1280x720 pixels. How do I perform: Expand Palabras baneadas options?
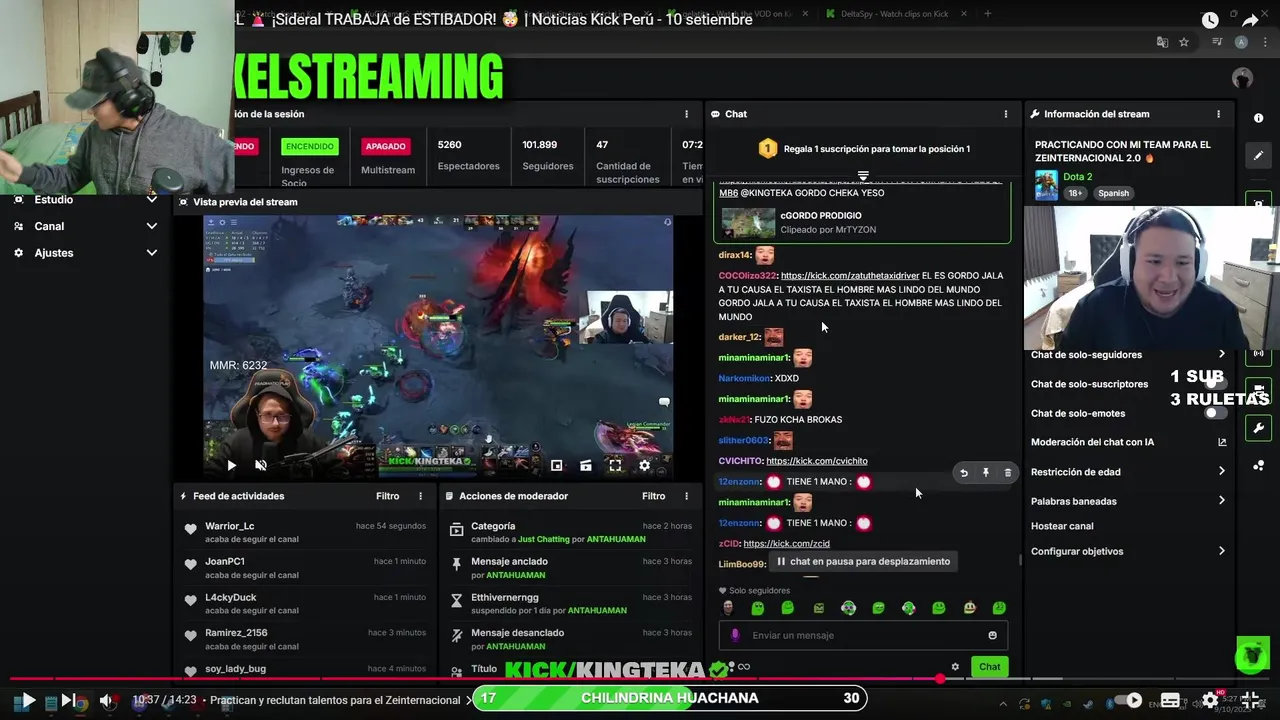click(x=1221, y=500)
